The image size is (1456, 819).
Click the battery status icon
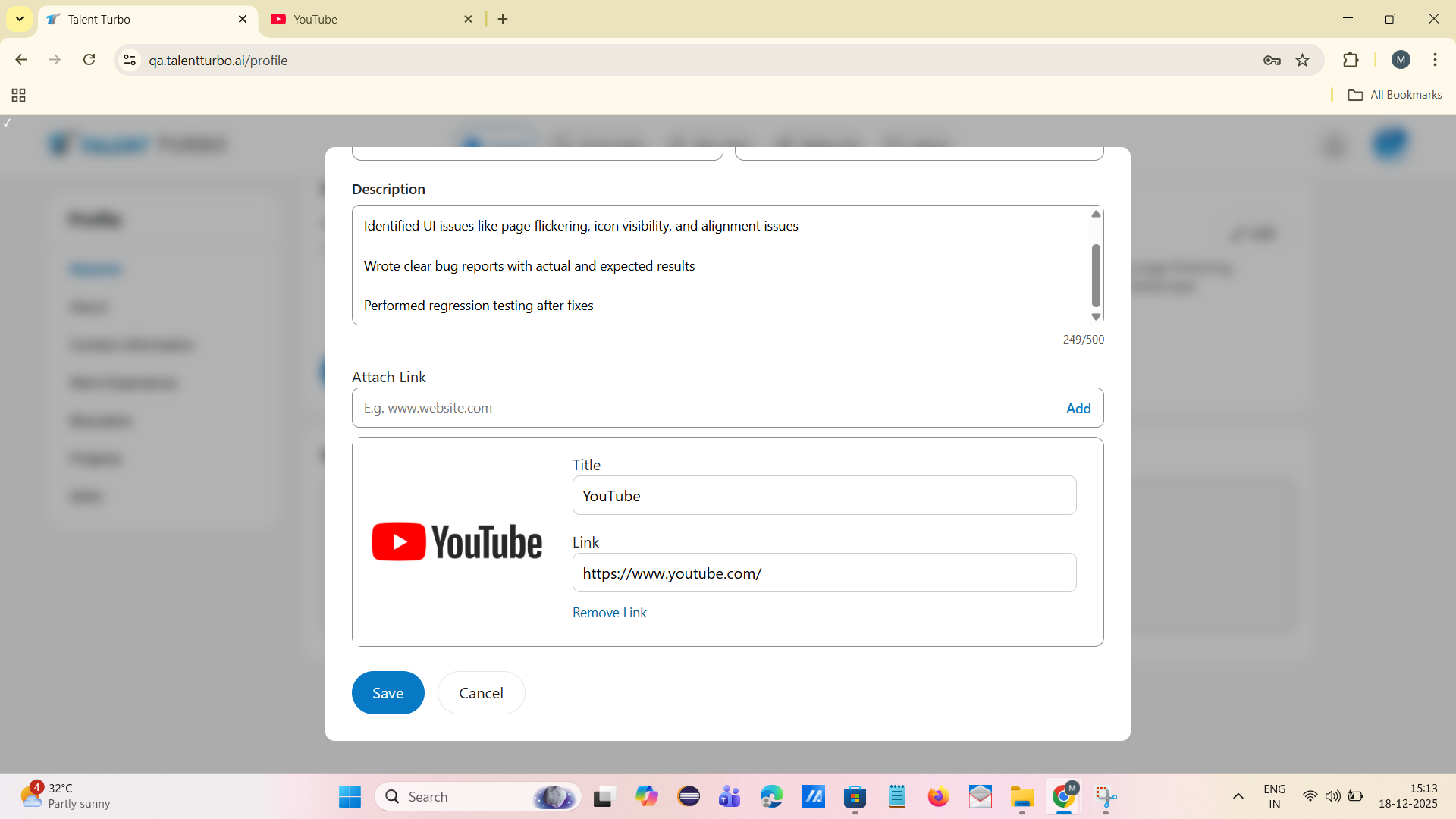point(1356,796)
